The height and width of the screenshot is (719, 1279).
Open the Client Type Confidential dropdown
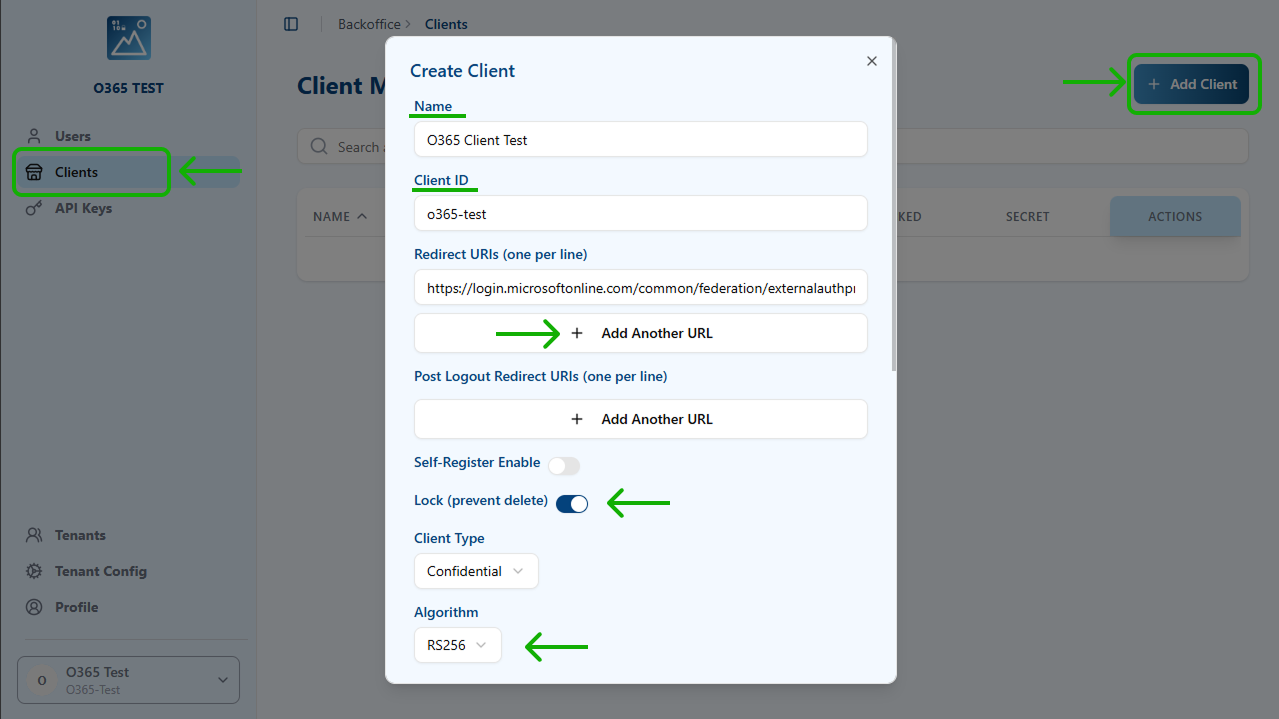(x=476, y=571)
